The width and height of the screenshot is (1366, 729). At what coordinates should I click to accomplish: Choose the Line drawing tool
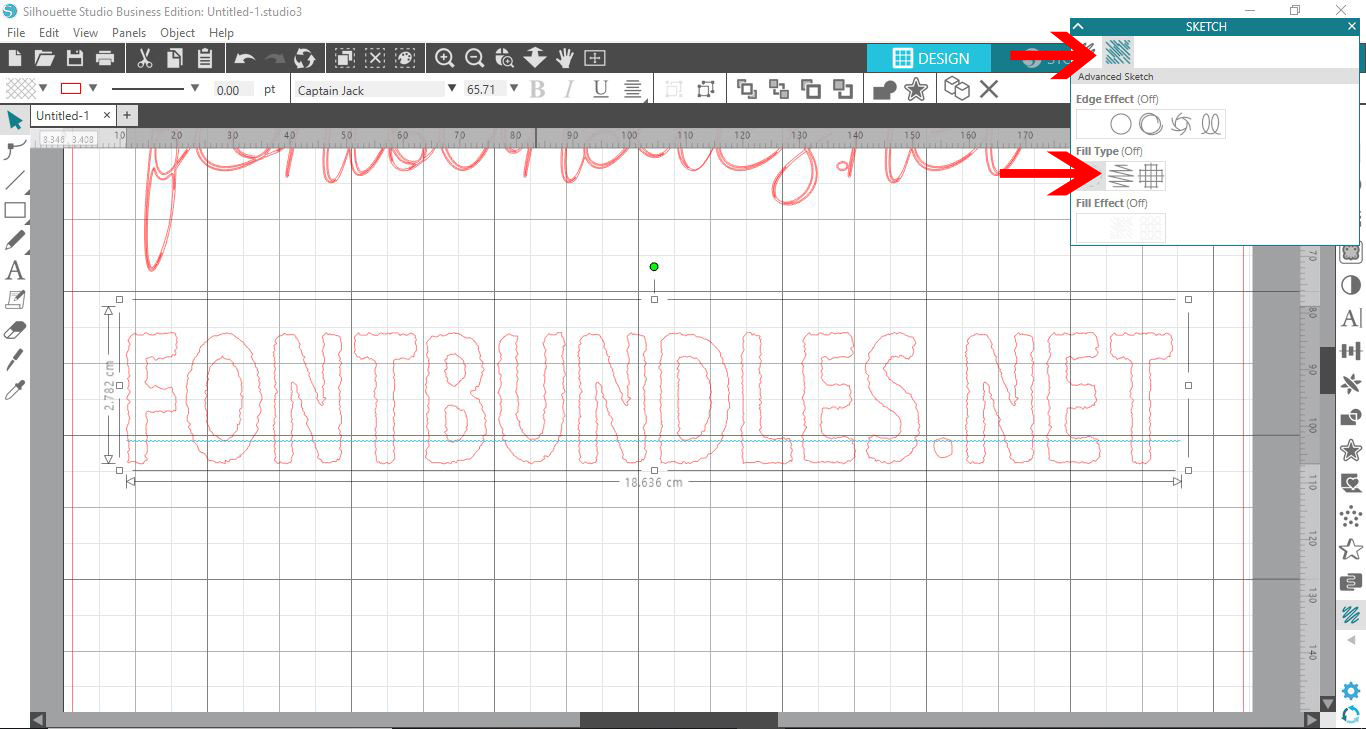[x=15, y=181]
